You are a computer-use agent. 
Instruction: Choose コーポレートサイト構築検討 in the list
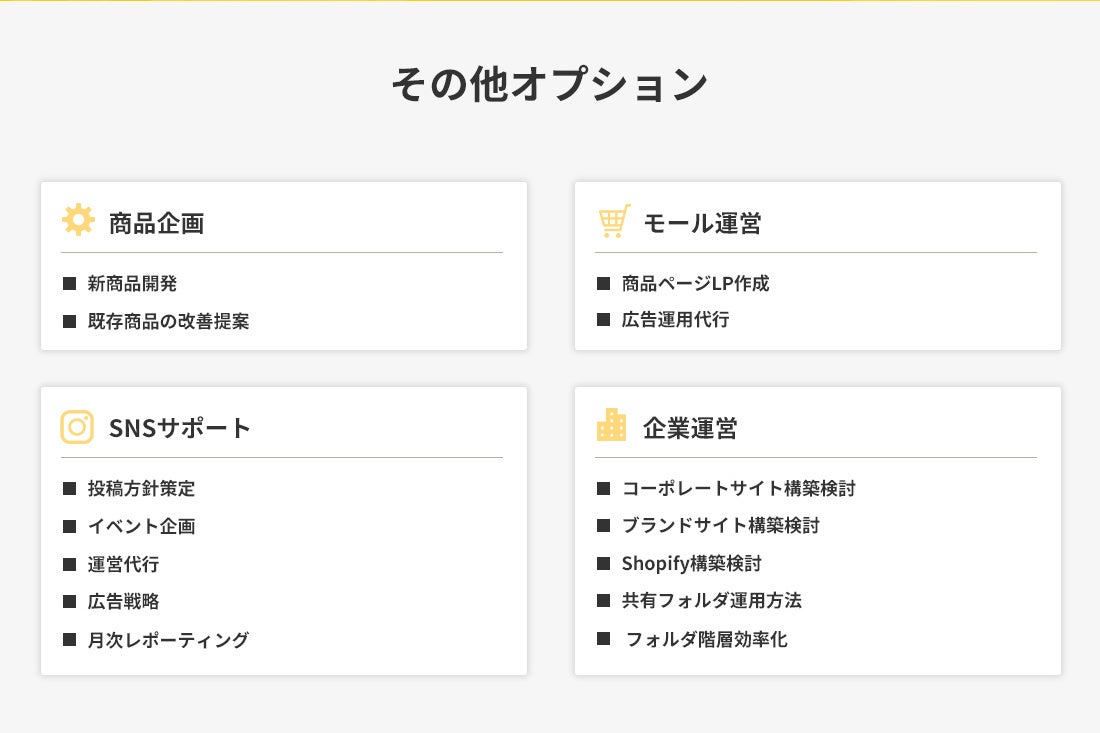(738, 488)
